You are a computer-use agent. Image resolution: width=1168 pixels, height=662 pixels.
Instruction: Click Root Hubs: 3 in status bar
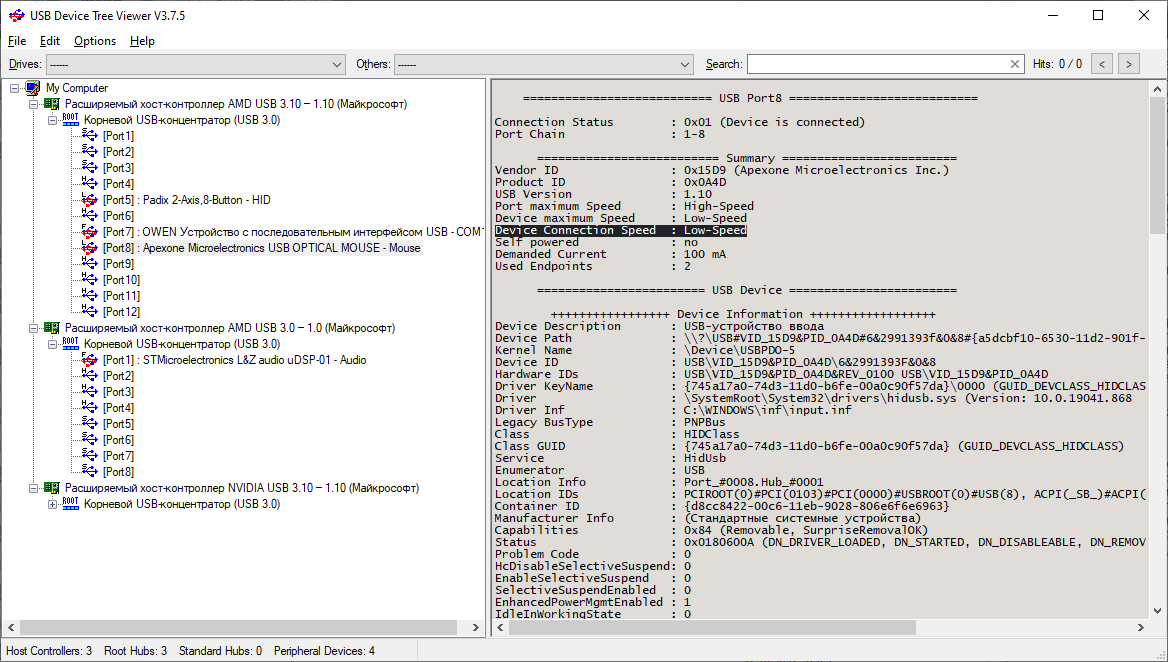pos(136,651)
